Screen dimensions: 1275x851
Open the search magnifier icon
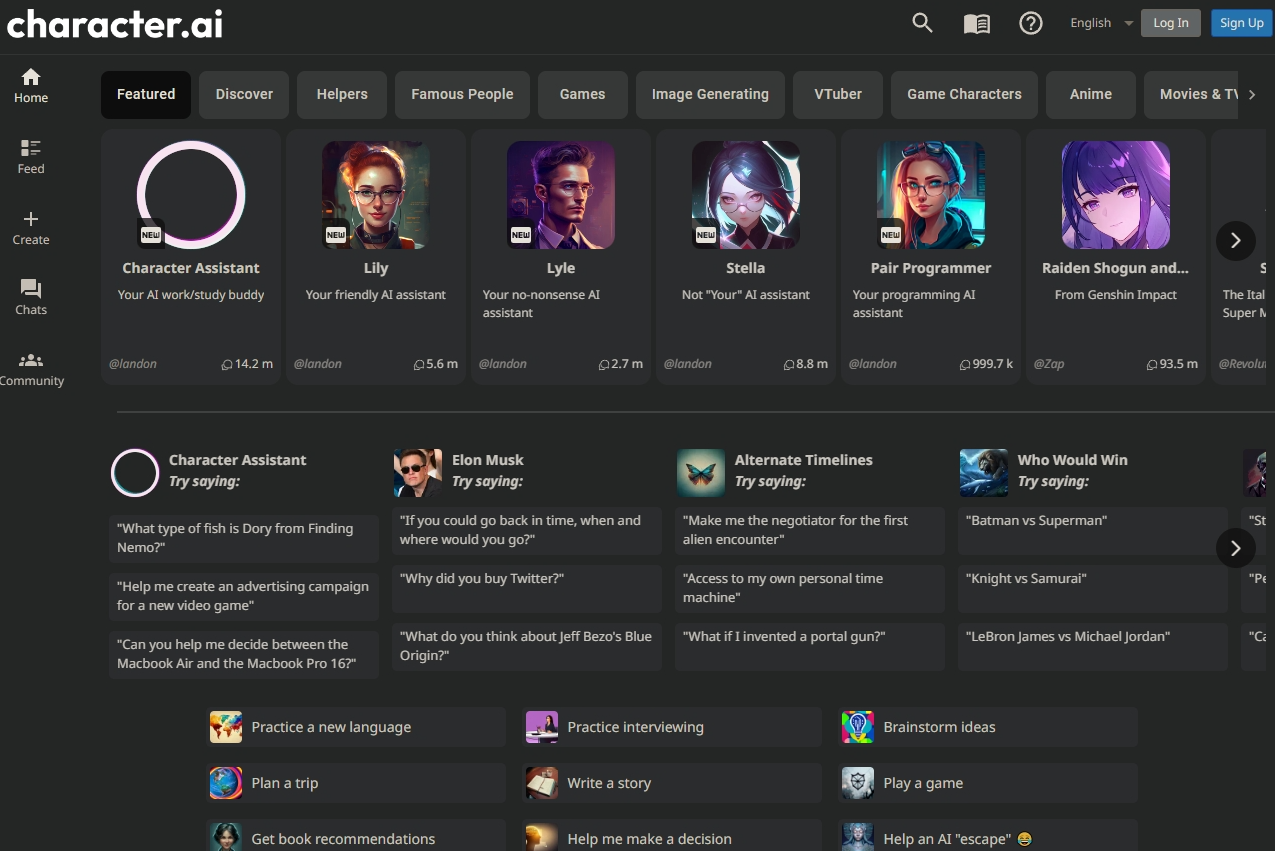(x=922, y=23)
